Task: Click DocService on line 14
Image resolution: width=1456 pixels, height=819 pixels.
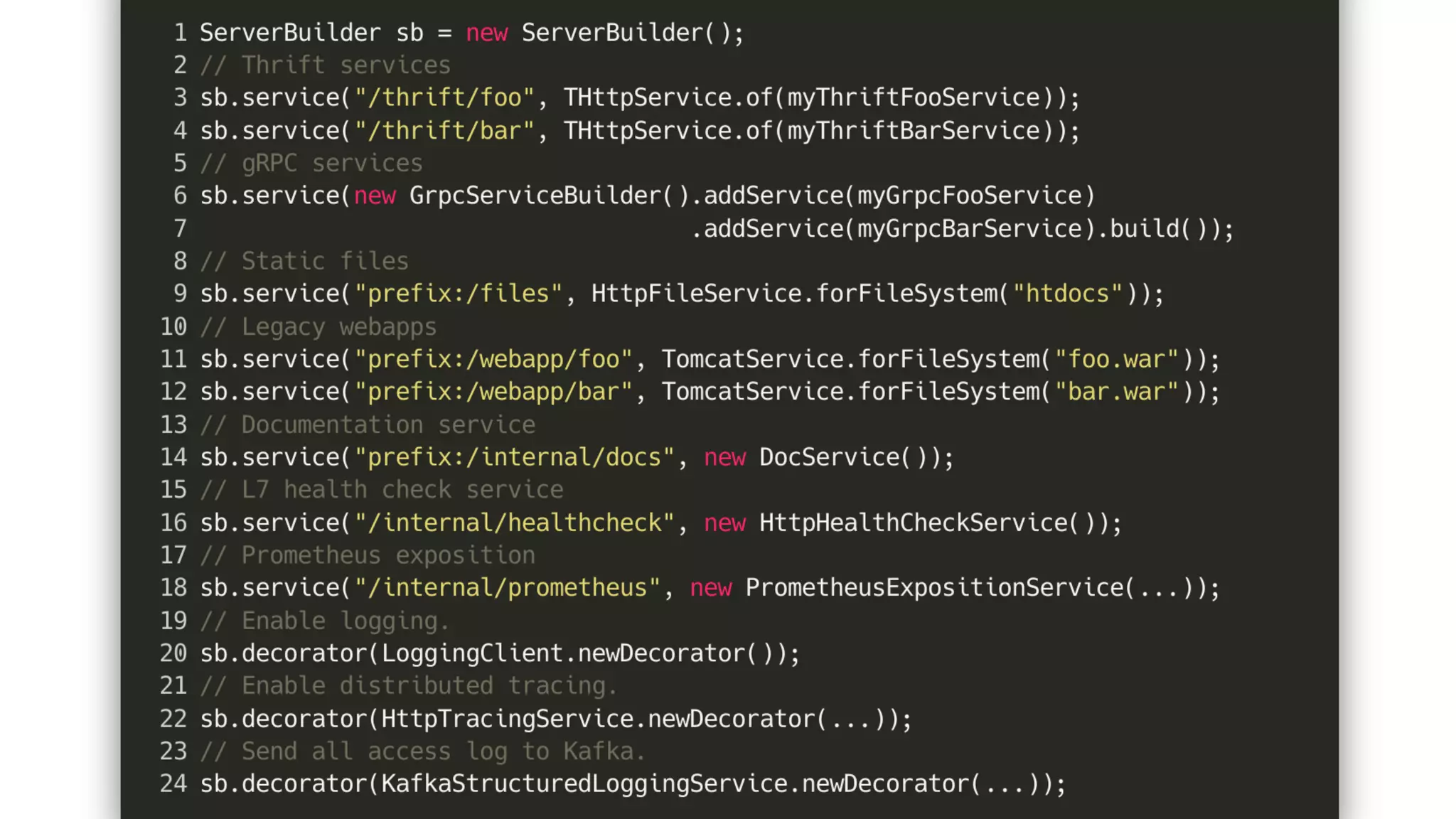Action: pos(829,457)
